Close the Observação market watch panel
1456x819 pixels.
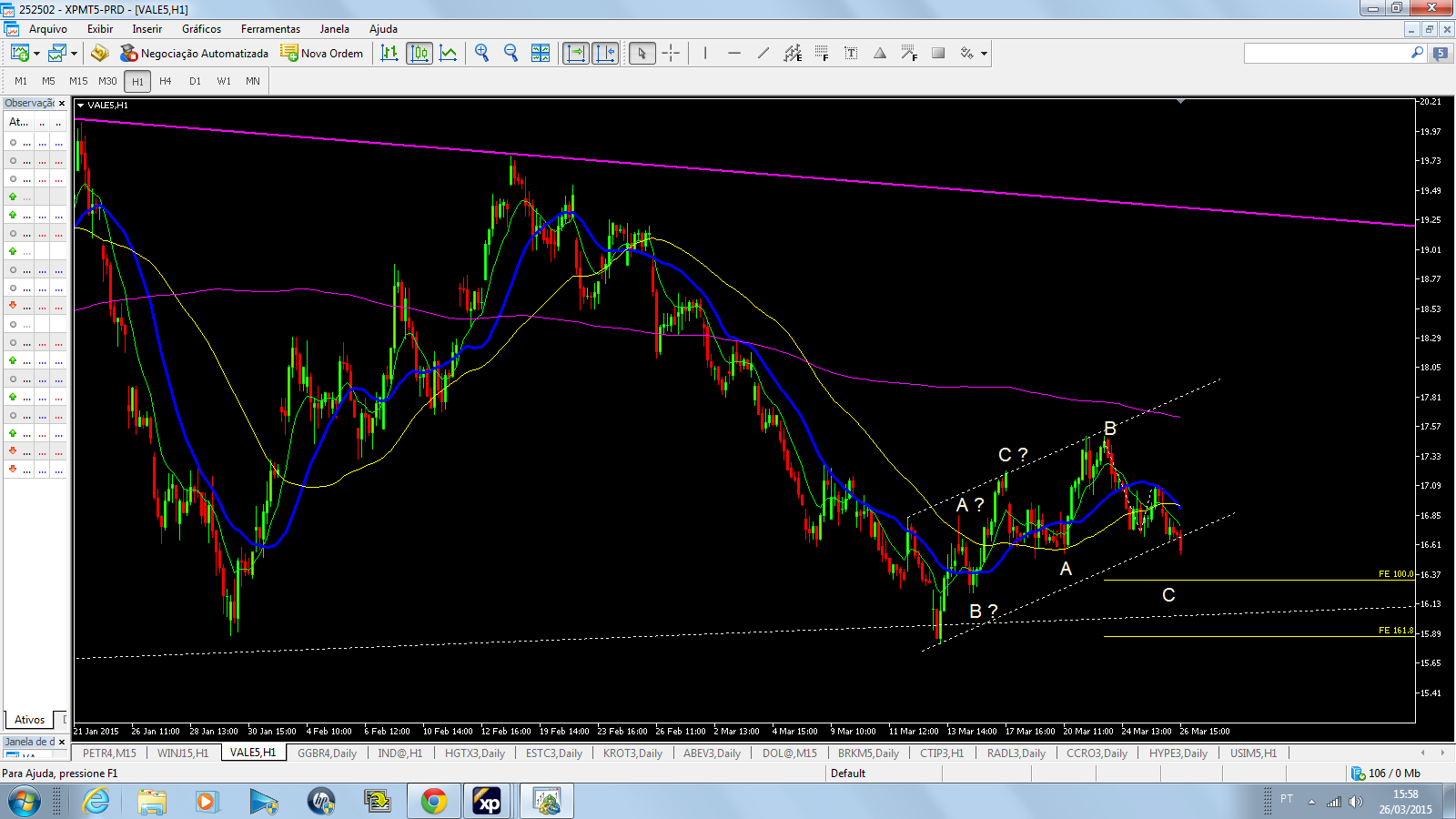click(62, 104)
